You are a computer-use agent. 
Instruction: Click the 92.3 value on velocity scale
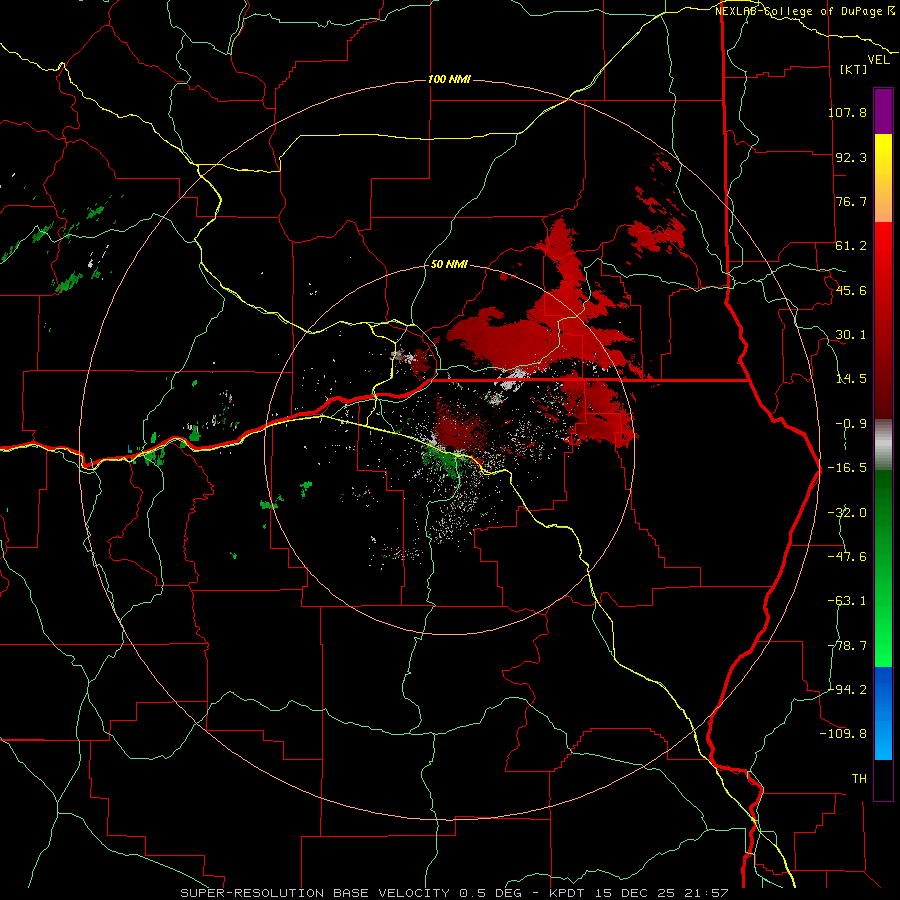[851, 157]
